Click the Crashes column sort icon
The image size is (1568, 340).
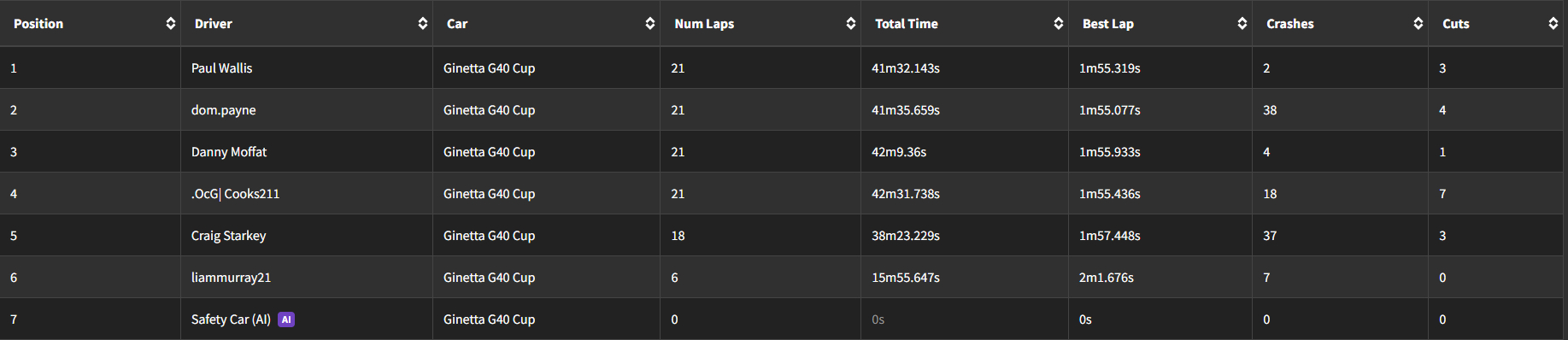[x=1418, y=24]
